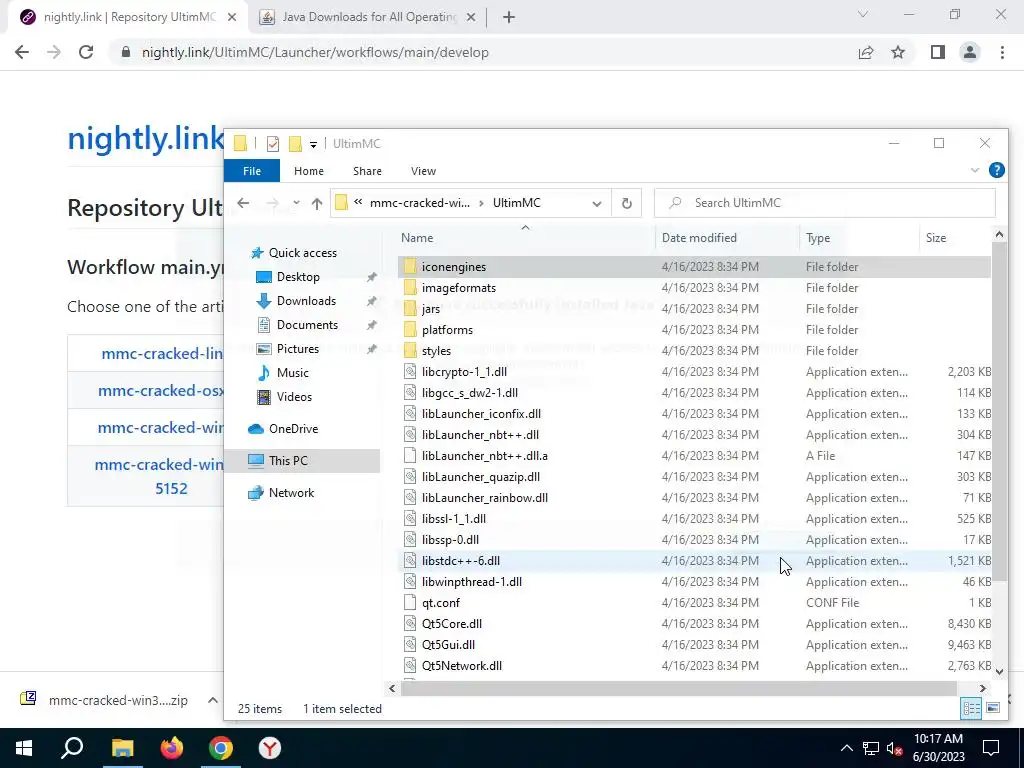The height and width of the screenshot is (768, 1024).
Task: Reload the nightly.link page
Action: pos(86,52)
